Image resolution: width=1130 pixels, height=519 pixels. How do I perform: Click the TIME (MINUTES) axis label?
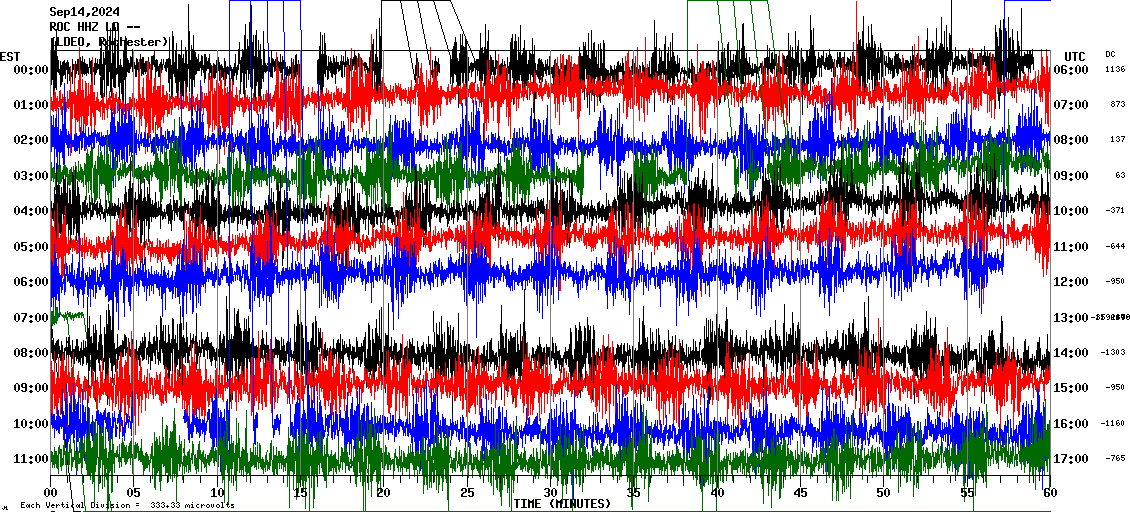point(561,504)
